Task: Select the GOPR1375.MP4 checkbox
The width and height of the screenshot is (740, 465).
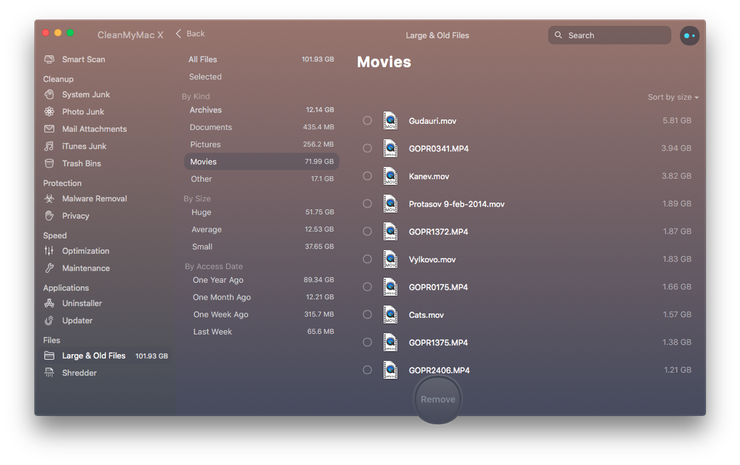Action: click(367, 342)
